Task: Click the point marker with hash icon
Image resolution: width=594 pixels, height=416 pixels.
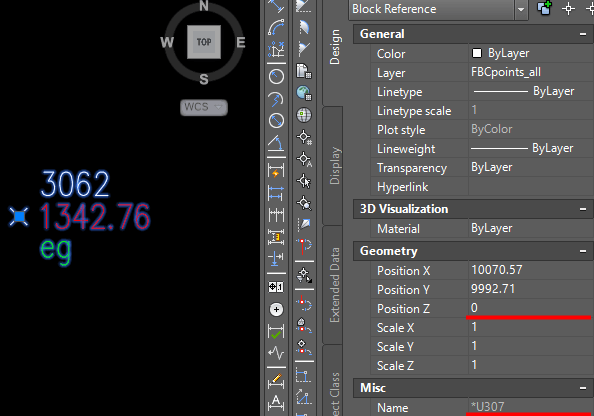Action: (304, 137)
